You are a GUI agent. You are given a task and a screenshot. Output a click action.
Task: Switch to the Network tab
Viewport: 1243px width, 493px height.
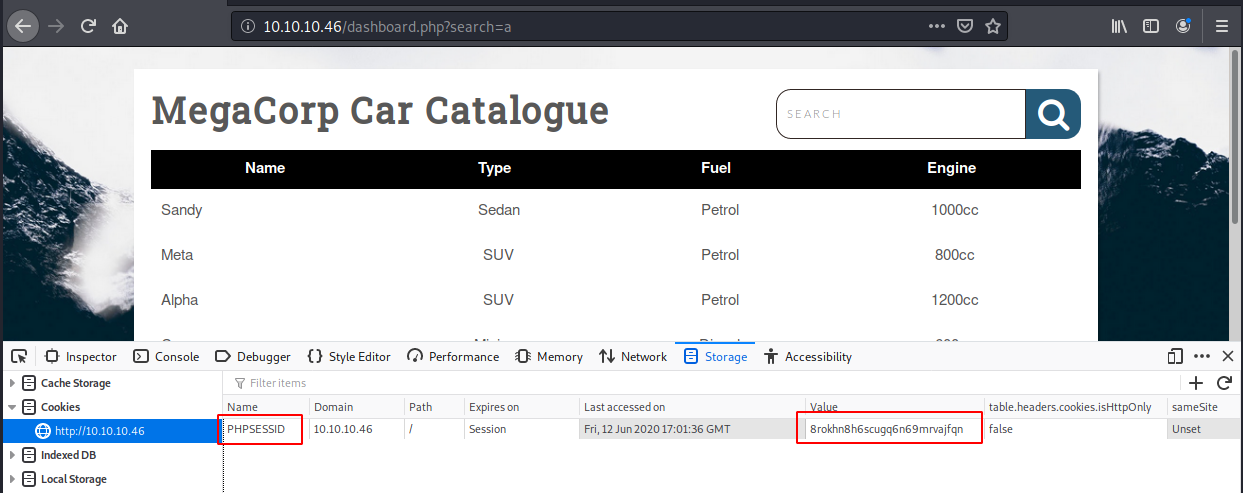point(633,356)
